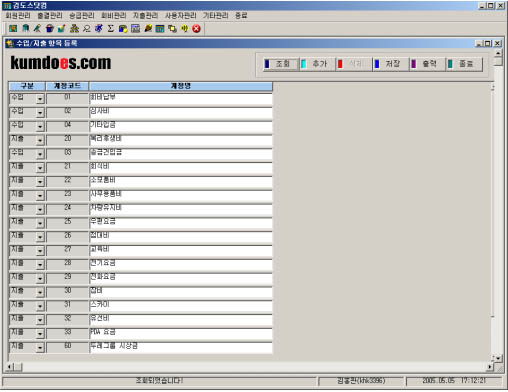Click the 출력 print button
Screen dimensions: 508x392
pos(427,64)
